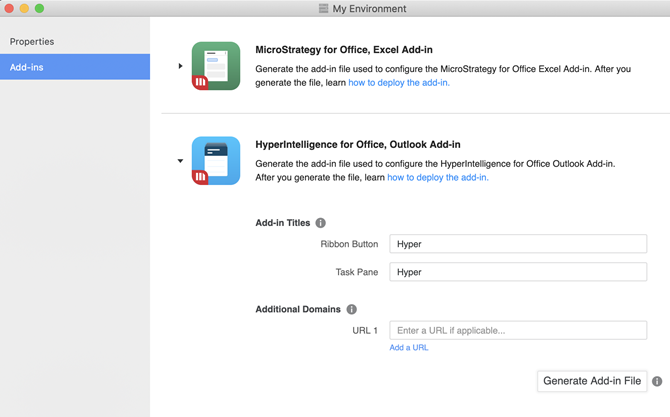Expand the MicroStrategy for Office Excel section
This screenshot has width=670, height=417.
[180, 66]
